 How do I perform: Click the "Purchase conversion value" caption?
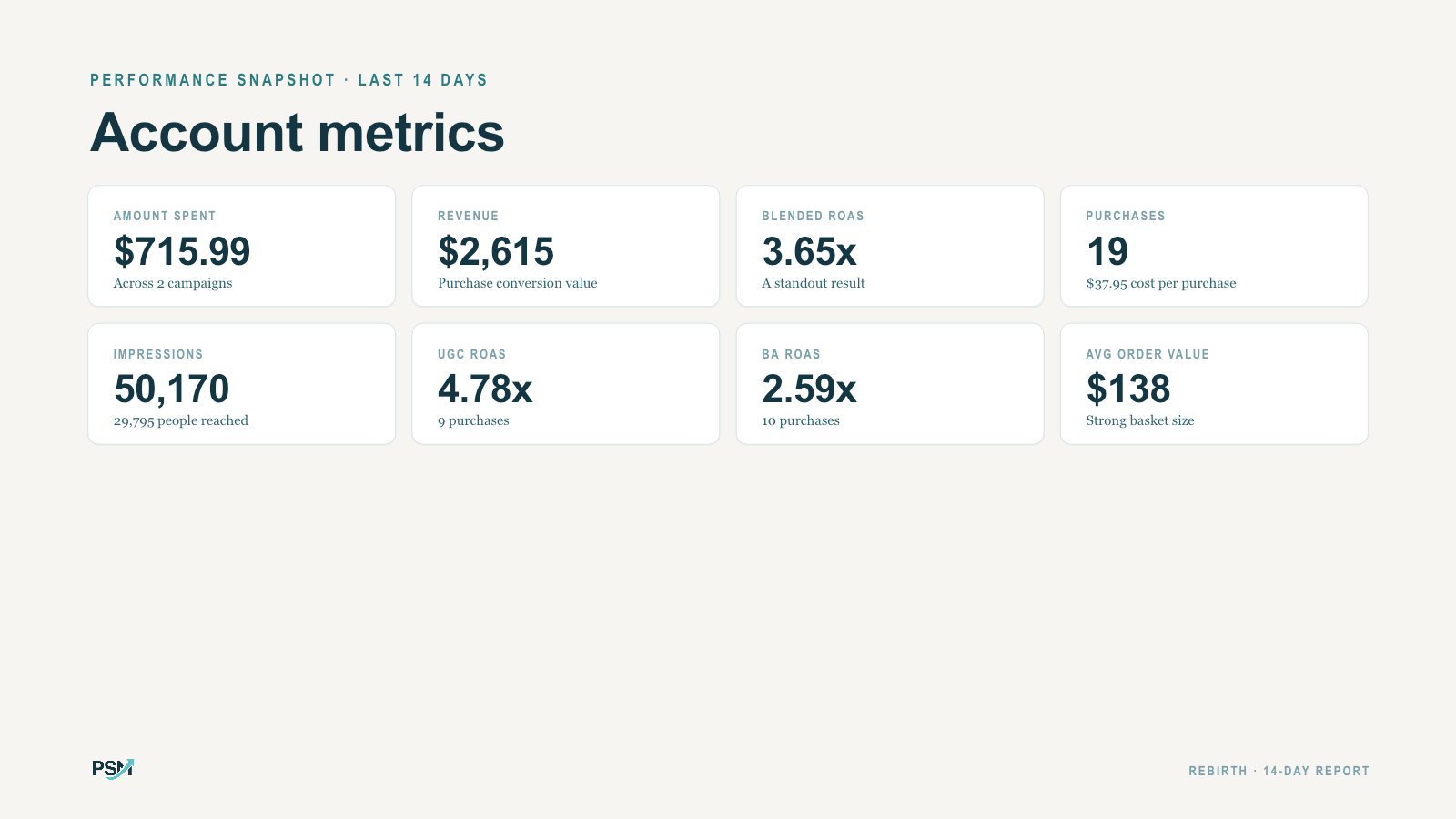click(518, 283)
